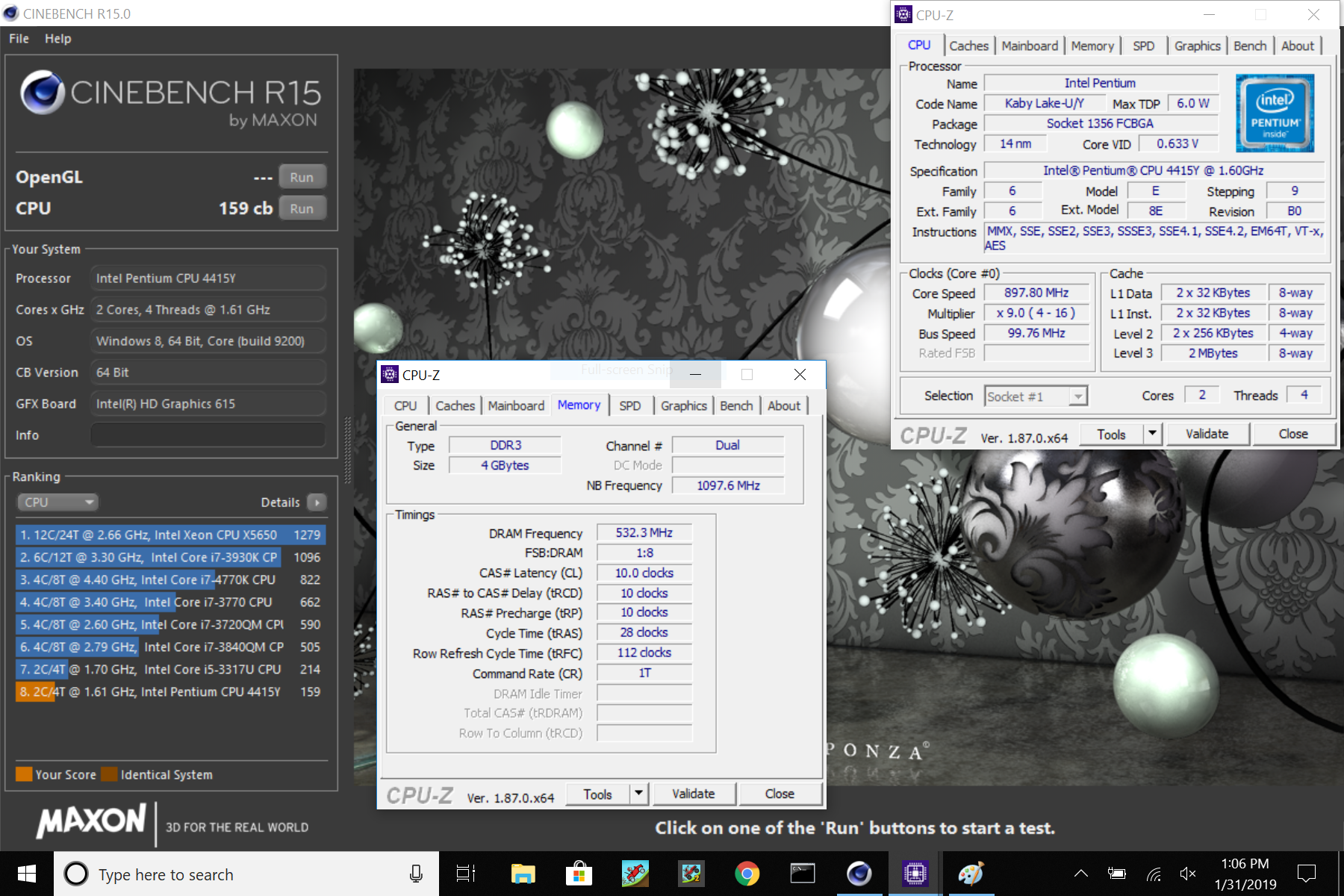
Task: Switch to CPU tab in Memory CPU-Z window
Action: tap(405, 405)
